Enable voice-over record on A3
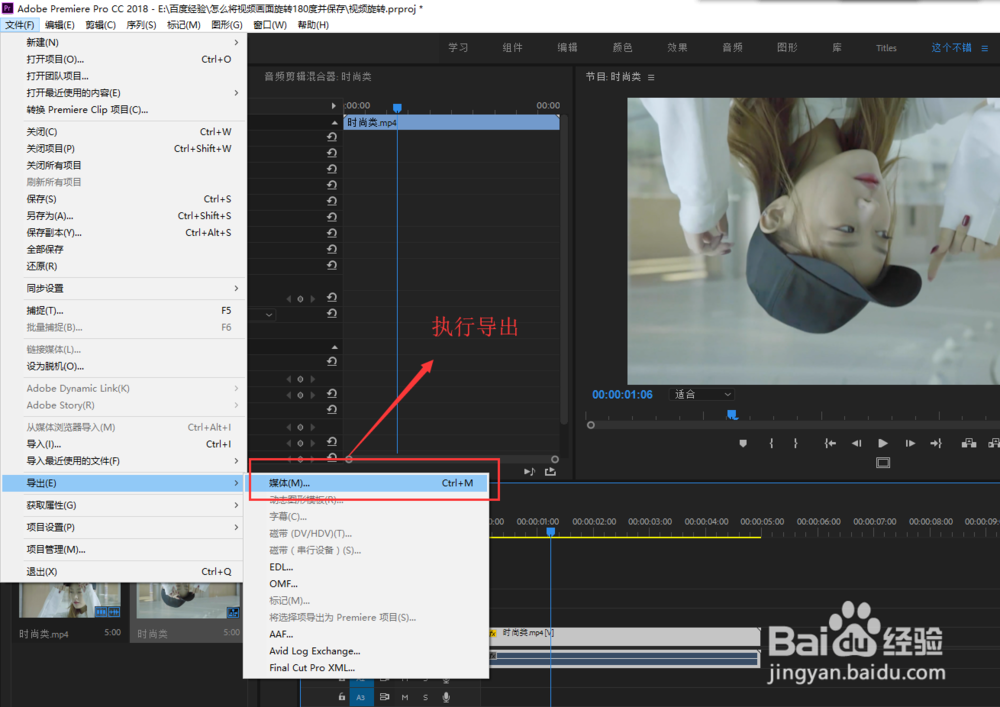The height and width of the screenshot is (707, 1000). 446,697
